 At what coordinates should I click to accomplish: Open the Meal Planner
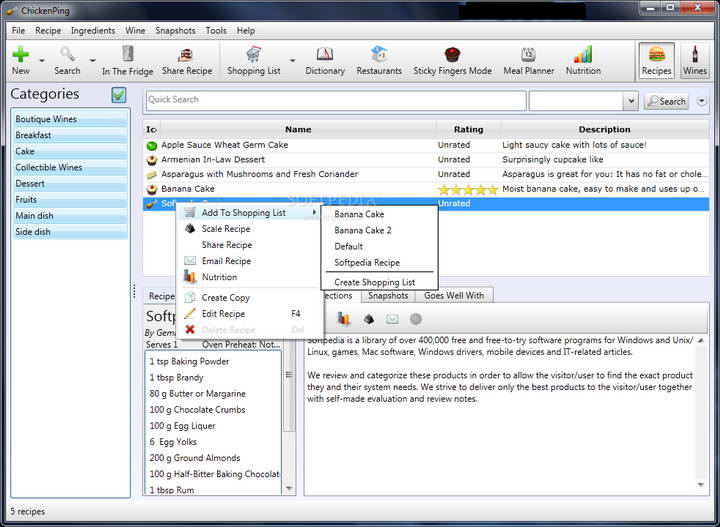(527, 60)
